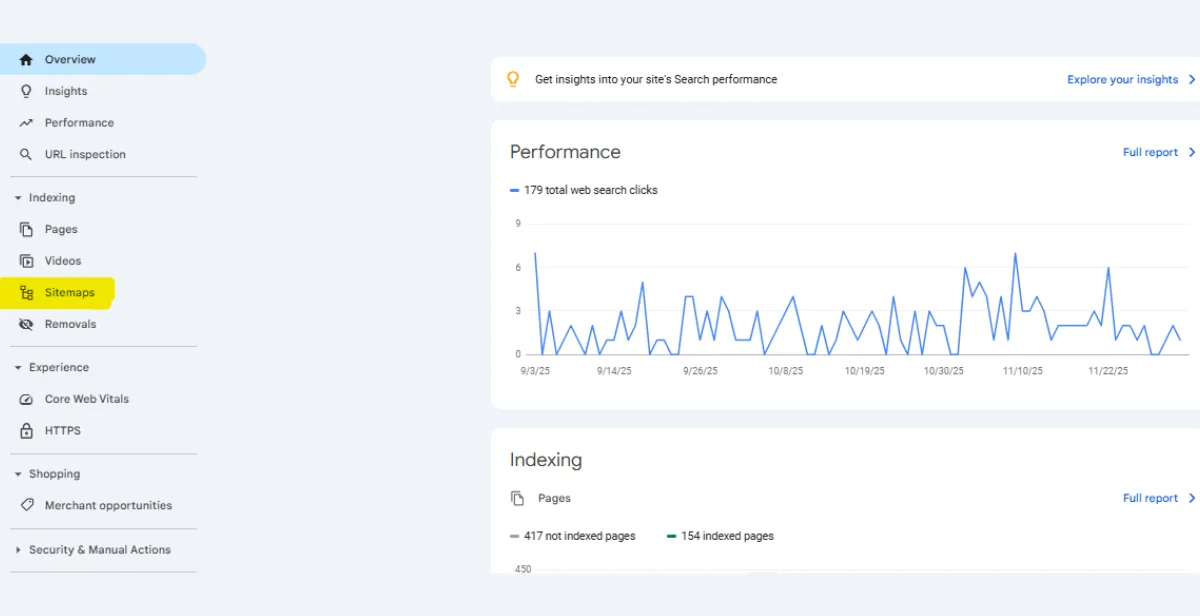Click the HTTPS lock icon
This screenshot has width=1200, height=616.
25,430
